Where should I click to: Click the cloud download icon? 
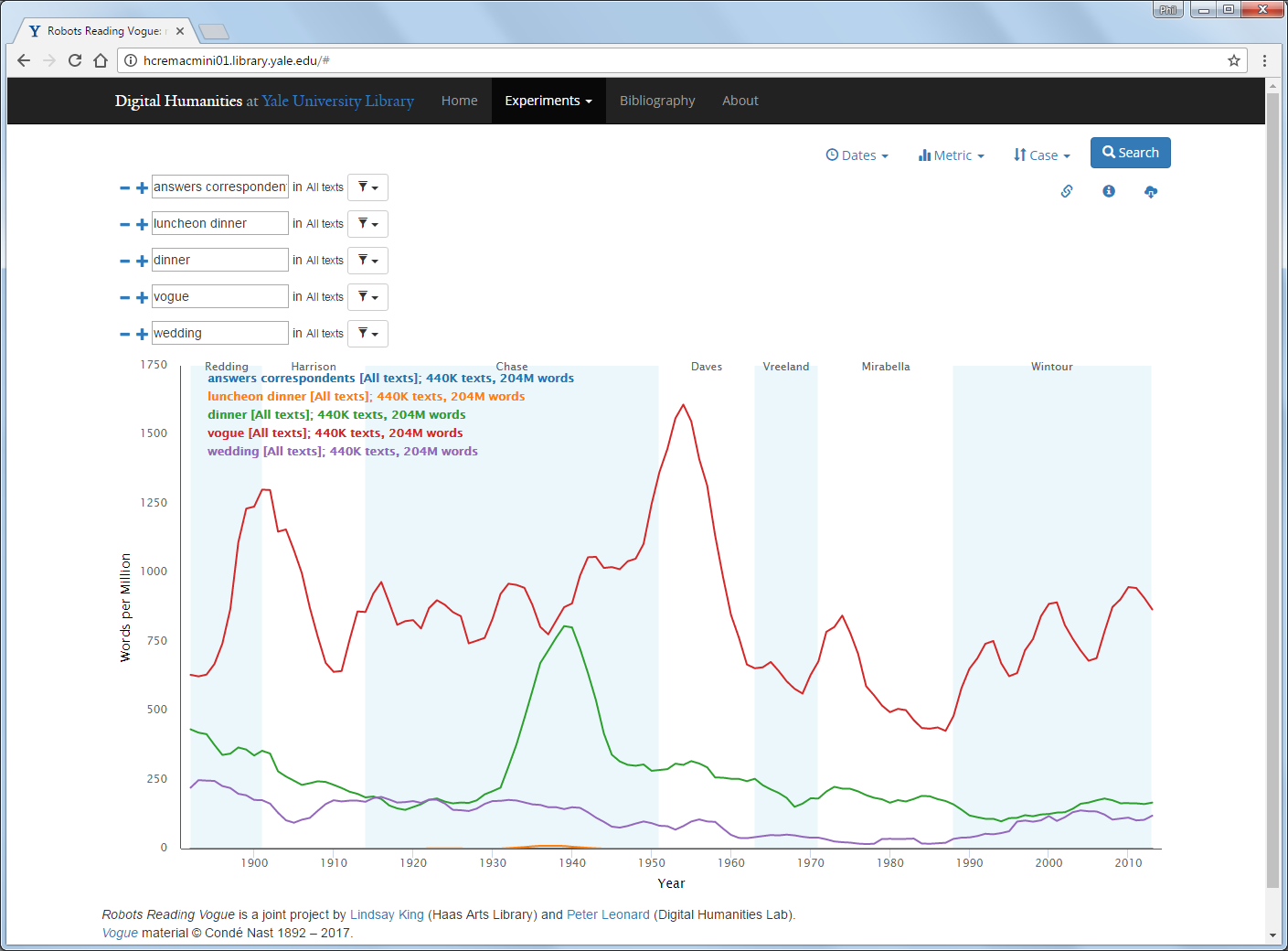tap(1151, 191)
